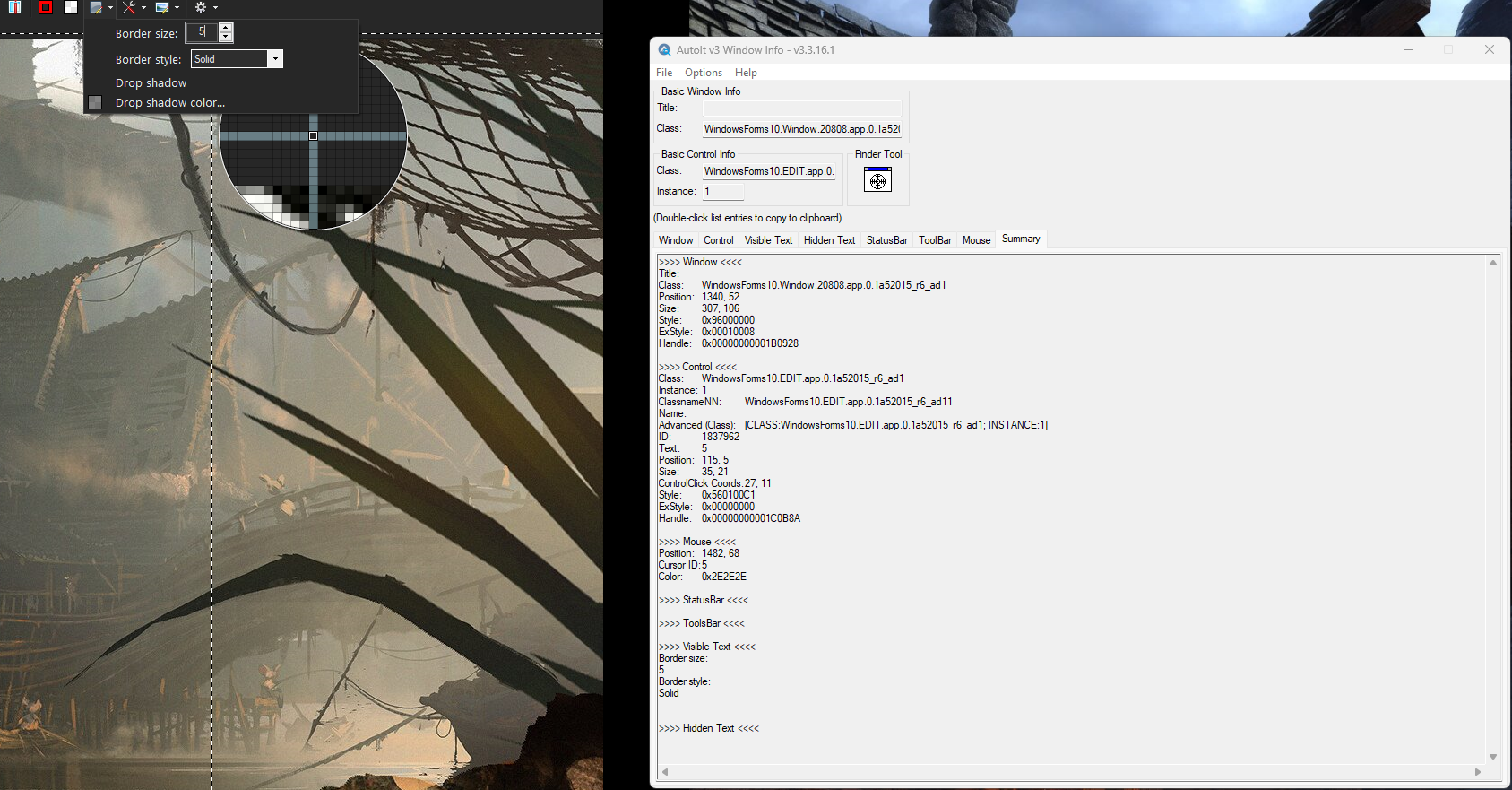Viewport: 1512px width, 790px height.
Task: Click the image with pencil toolbar icon
Action: (162, 7)
